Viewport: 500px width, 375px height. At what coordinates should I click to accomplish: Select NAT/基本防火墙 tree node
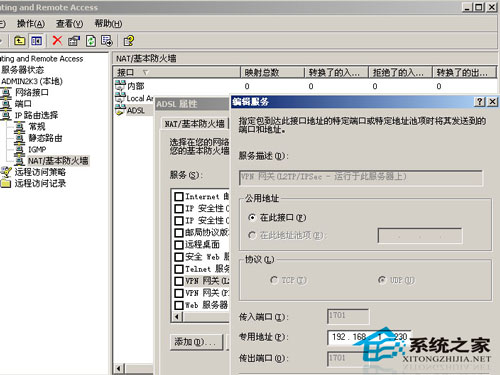point(58,161)
